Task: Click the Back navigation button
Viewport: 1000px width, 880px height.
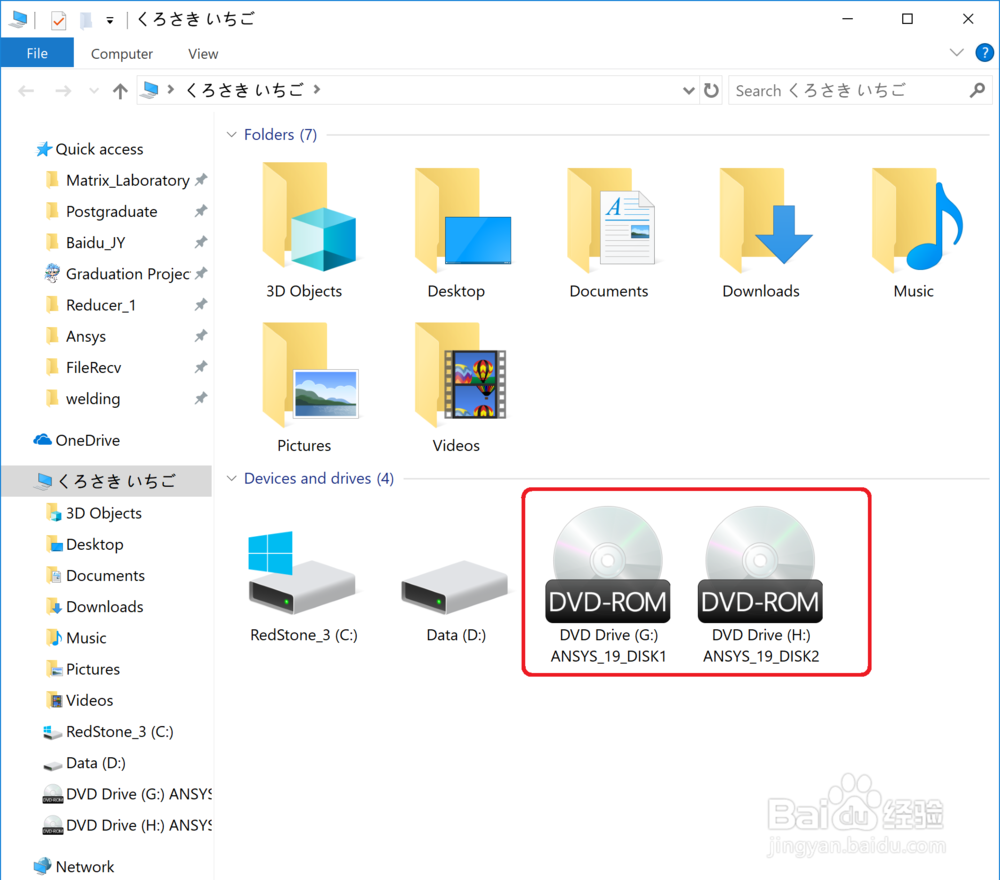Action: pos(26,90)
